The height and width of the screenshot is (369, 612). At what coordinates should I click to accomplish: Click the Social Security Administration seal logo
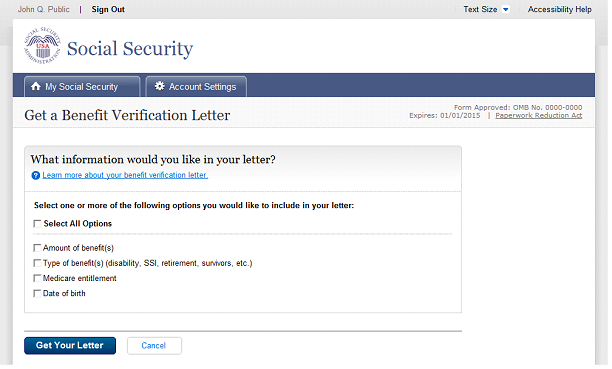(x=43, y=46)
